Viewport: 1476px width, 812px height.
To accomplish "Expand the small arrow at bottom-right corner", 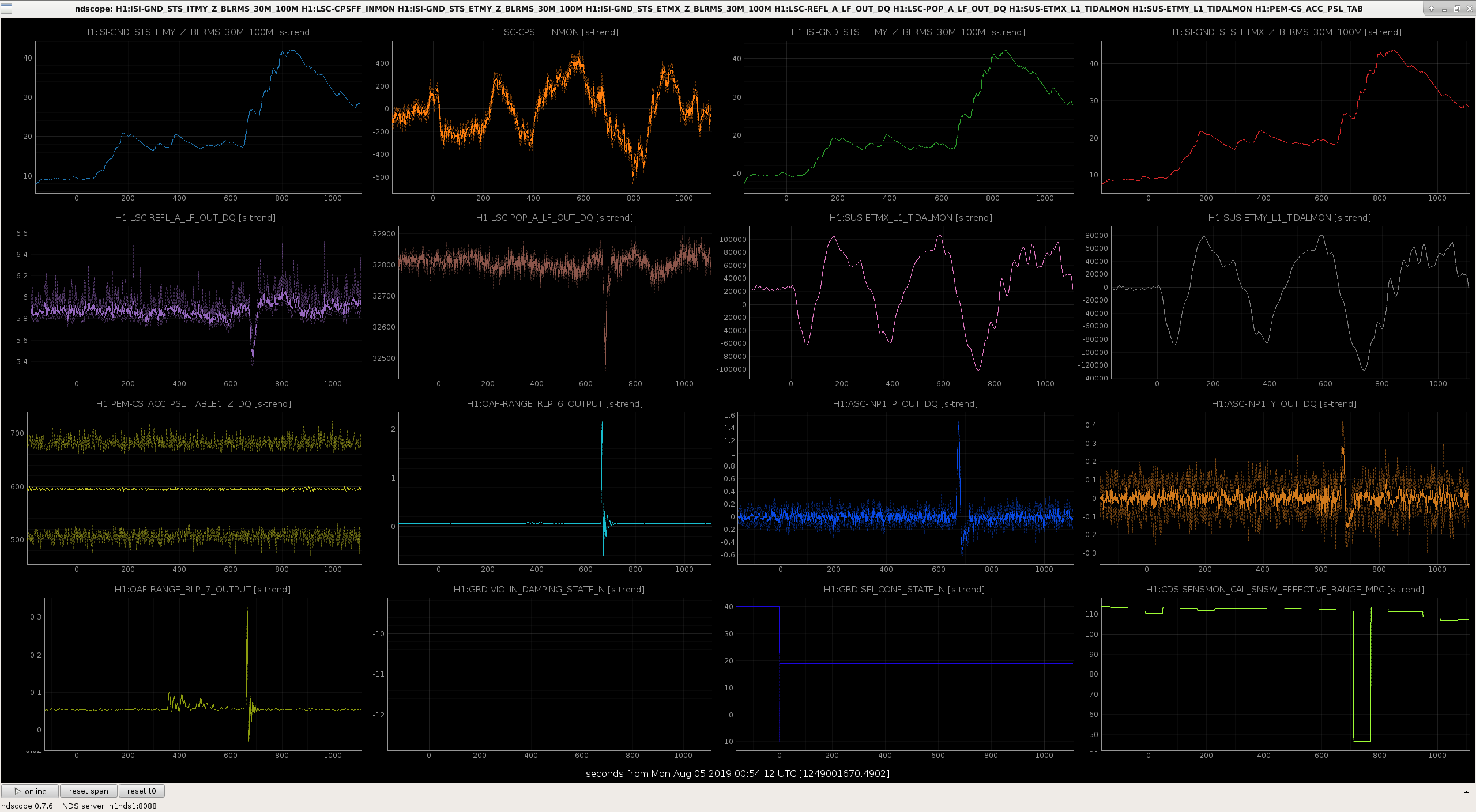I will [1467, 792].
